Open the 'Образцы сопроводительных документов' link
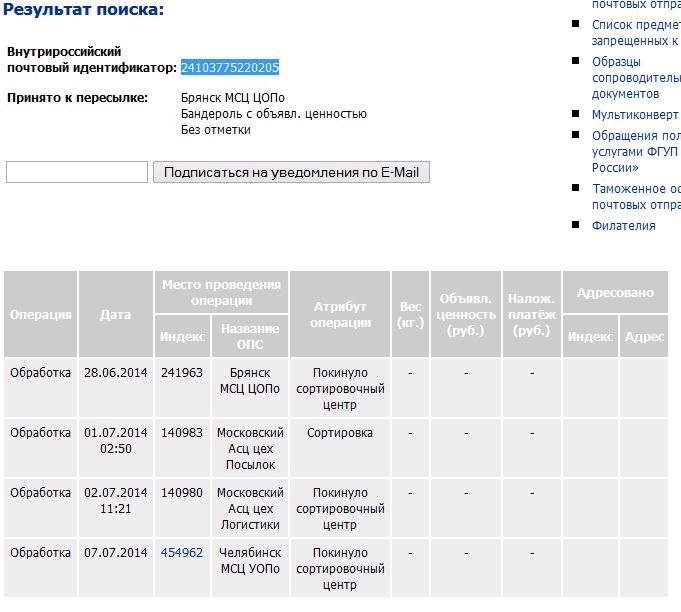The image size is (681, 612). (x=636, y=77)
